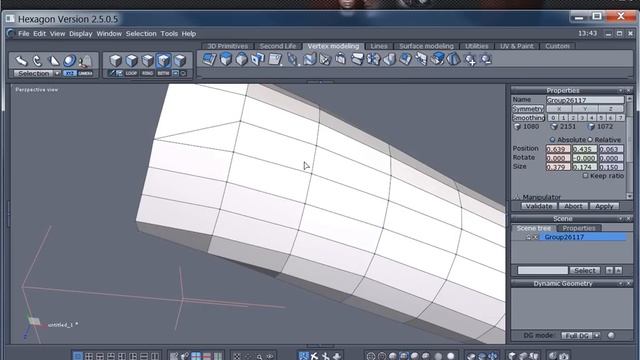Screen dimensions: 640x360
Task: Switch to the Lines tab
Action: tap(379, 46)
